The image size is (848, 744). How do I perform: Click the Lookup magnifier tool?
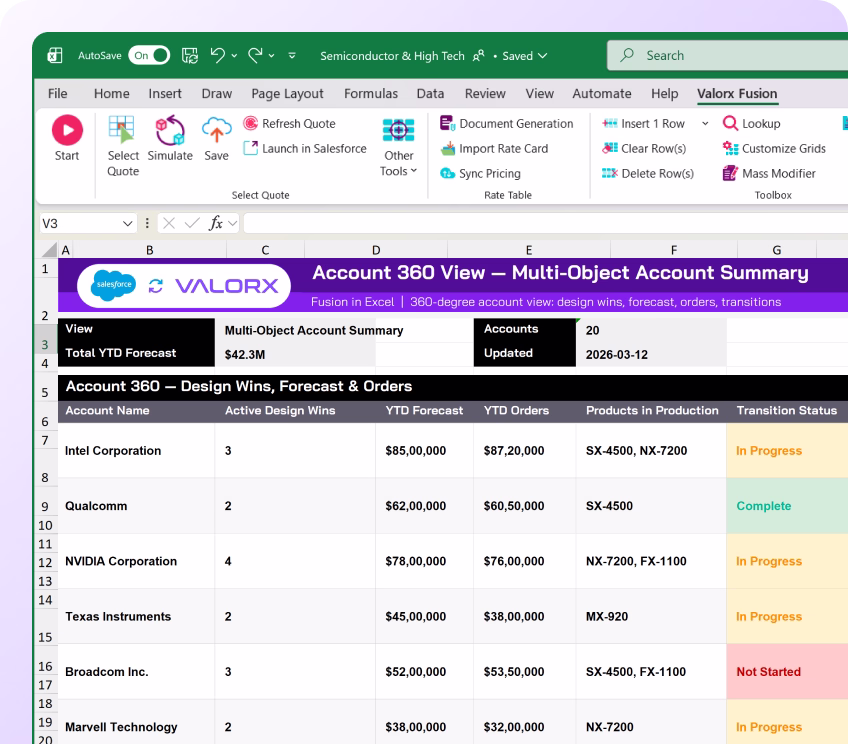752,123
